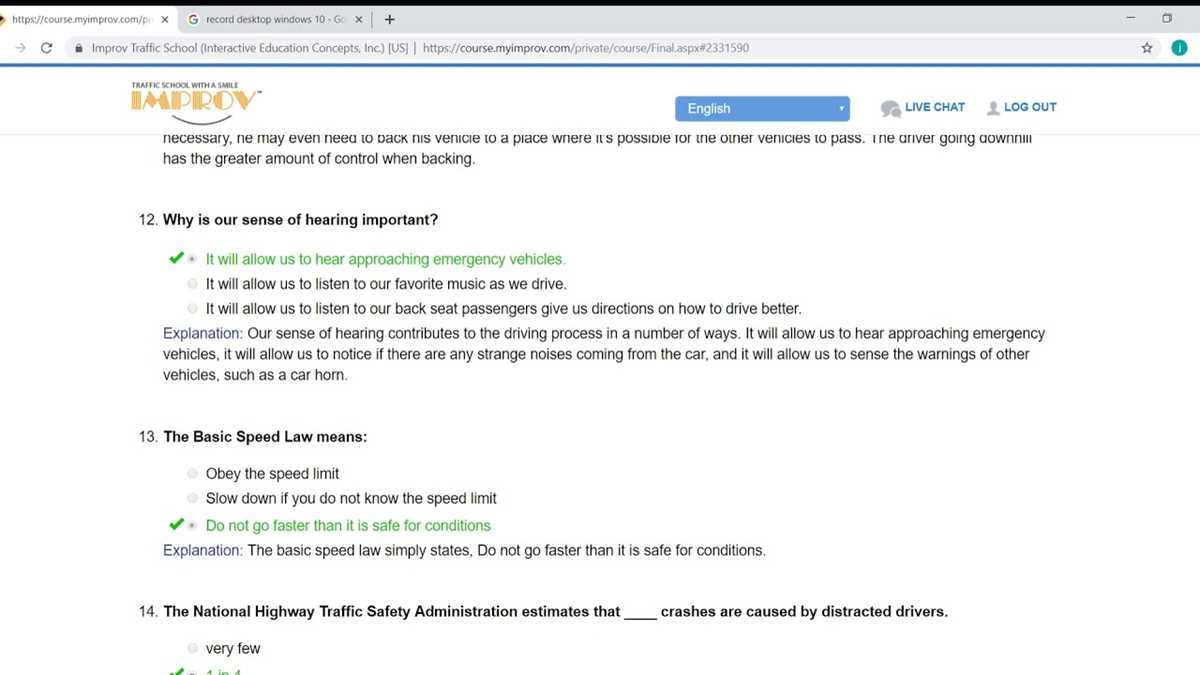The height and width of the screenshot is (675, 1200).
Task: Select "Do not go faster than safe" radio
Action: coord(192,525)
